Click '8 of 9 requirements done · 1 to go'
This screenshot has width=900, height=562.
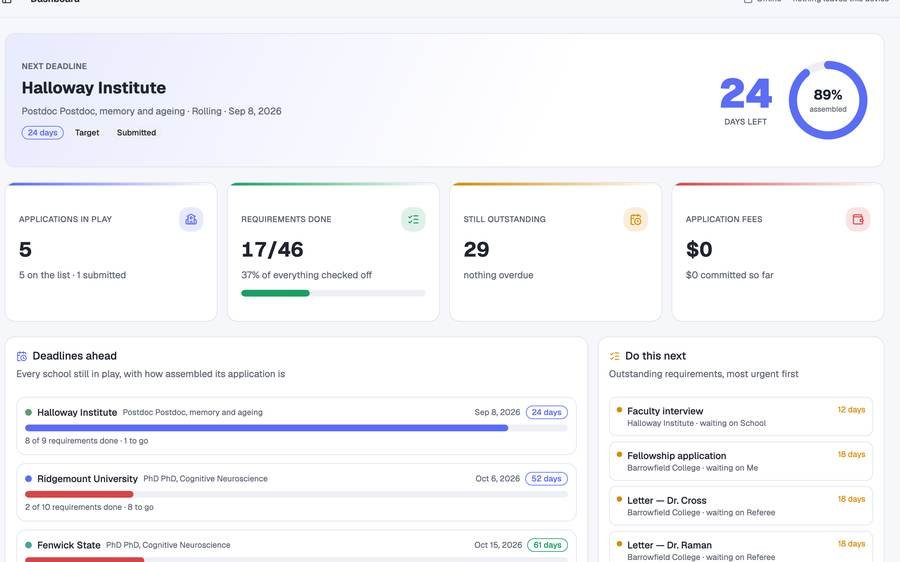pyautogui.click(x=87, y=441)
